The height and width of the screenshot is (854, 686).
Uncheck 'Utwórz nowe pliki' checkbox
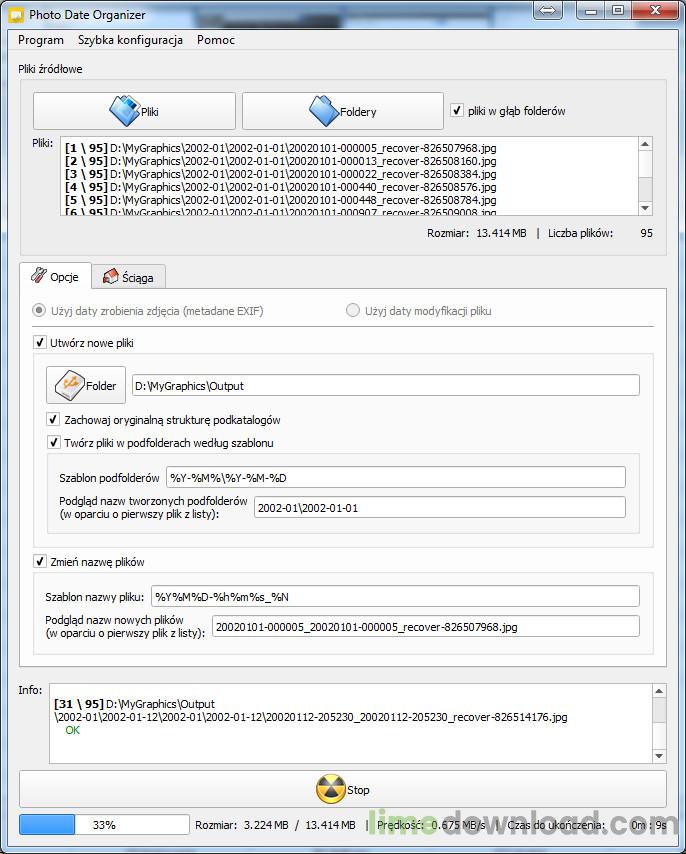[41, 343]
